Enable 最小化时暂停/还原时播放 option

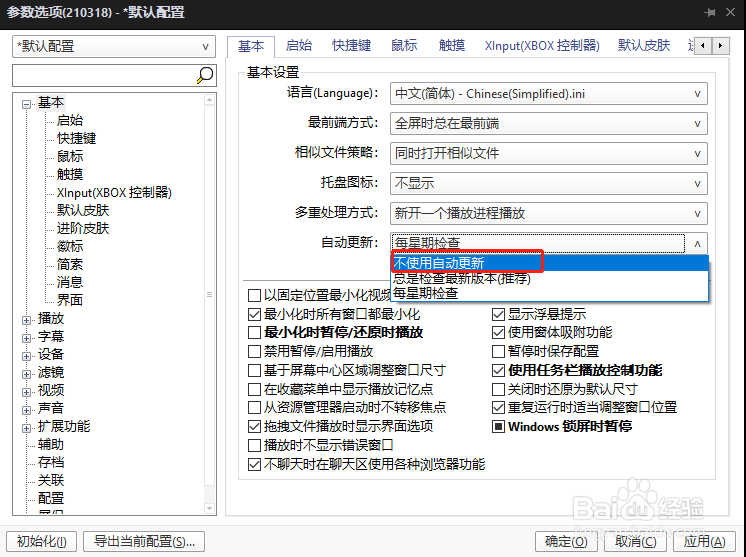(x=255, y=332)
